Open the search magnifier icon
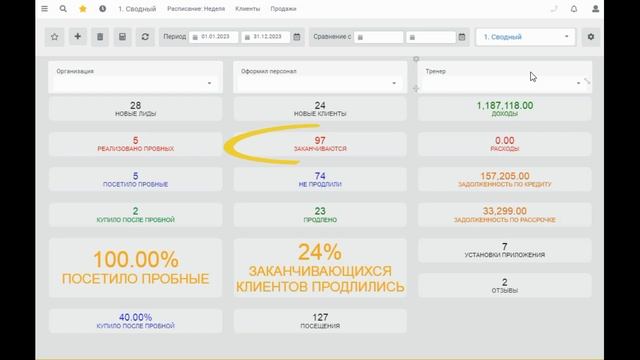This screenshot has width=640, height=360. pos(63,9)
